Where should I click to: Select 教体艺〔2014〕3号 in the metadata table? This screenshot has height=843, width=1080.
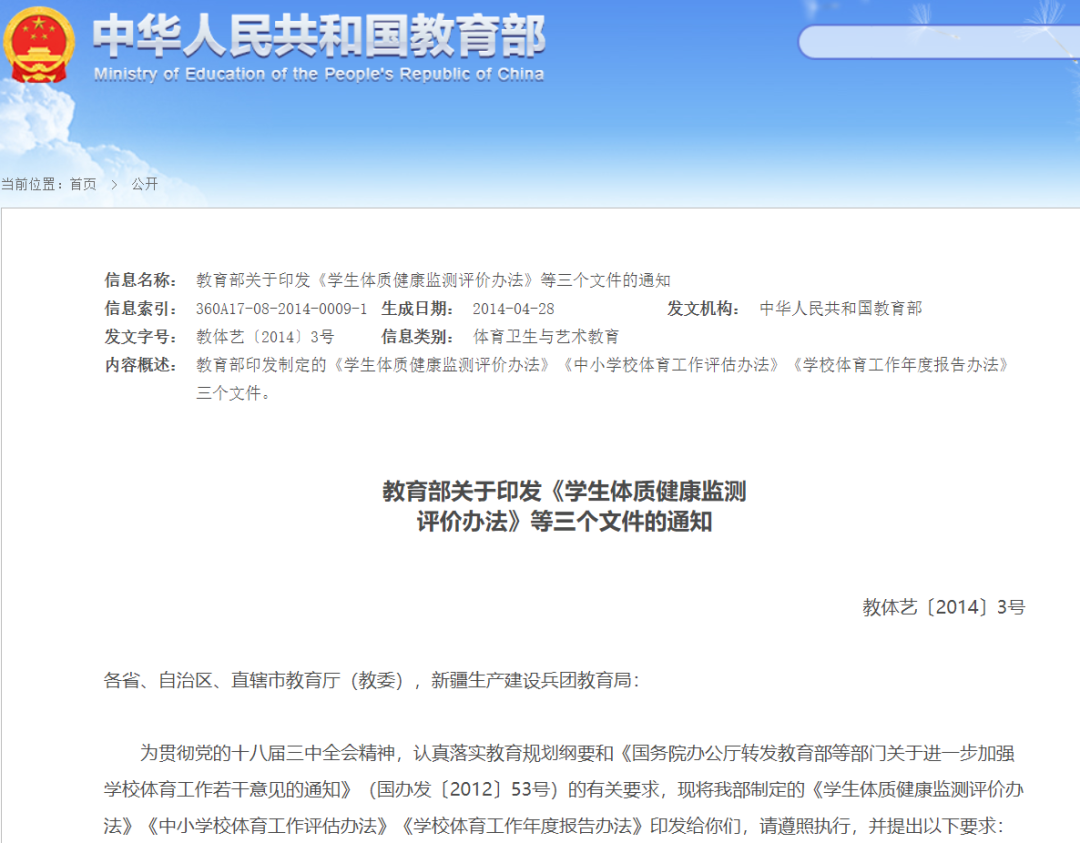[x=265, y=336]
